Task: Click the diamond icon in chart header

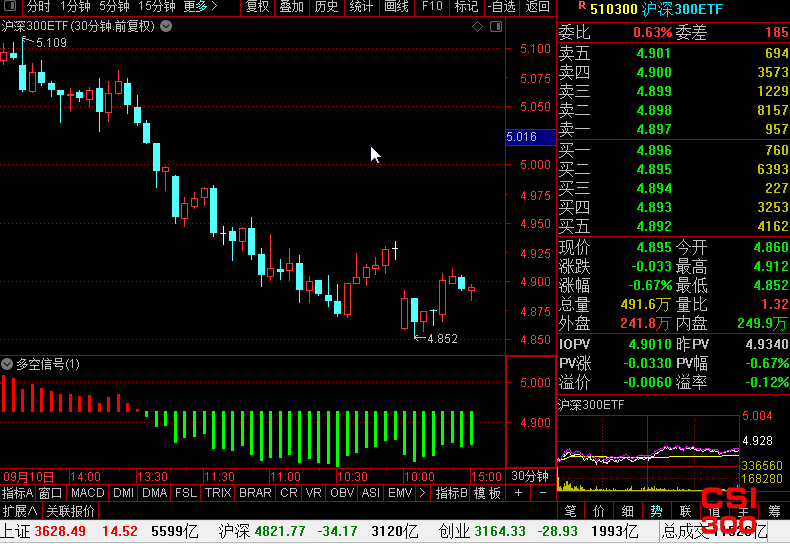Action: [477, 27]
